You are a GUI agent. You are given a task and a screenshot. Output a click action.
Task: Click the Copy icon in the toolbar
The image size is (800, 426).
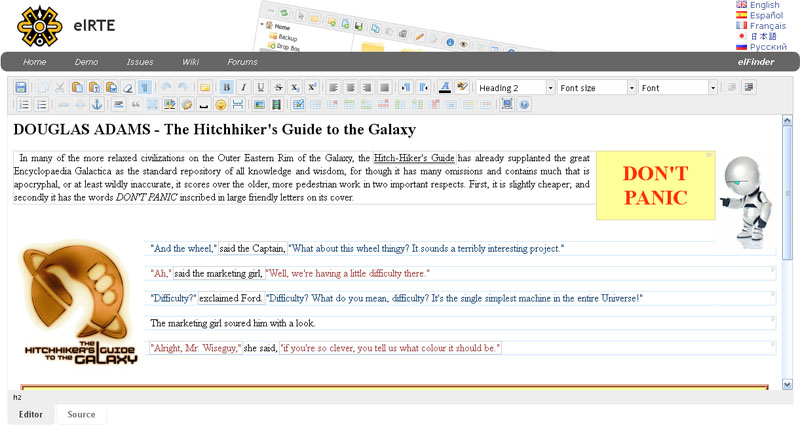click(43, 87)
